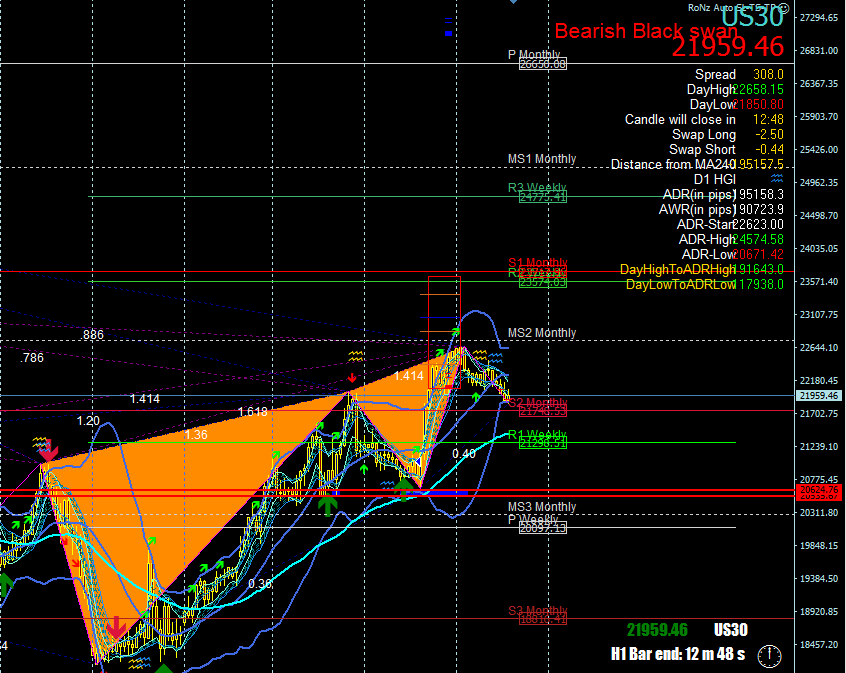Click the S3 Monthly price box 18816.41

coord(543,620)
